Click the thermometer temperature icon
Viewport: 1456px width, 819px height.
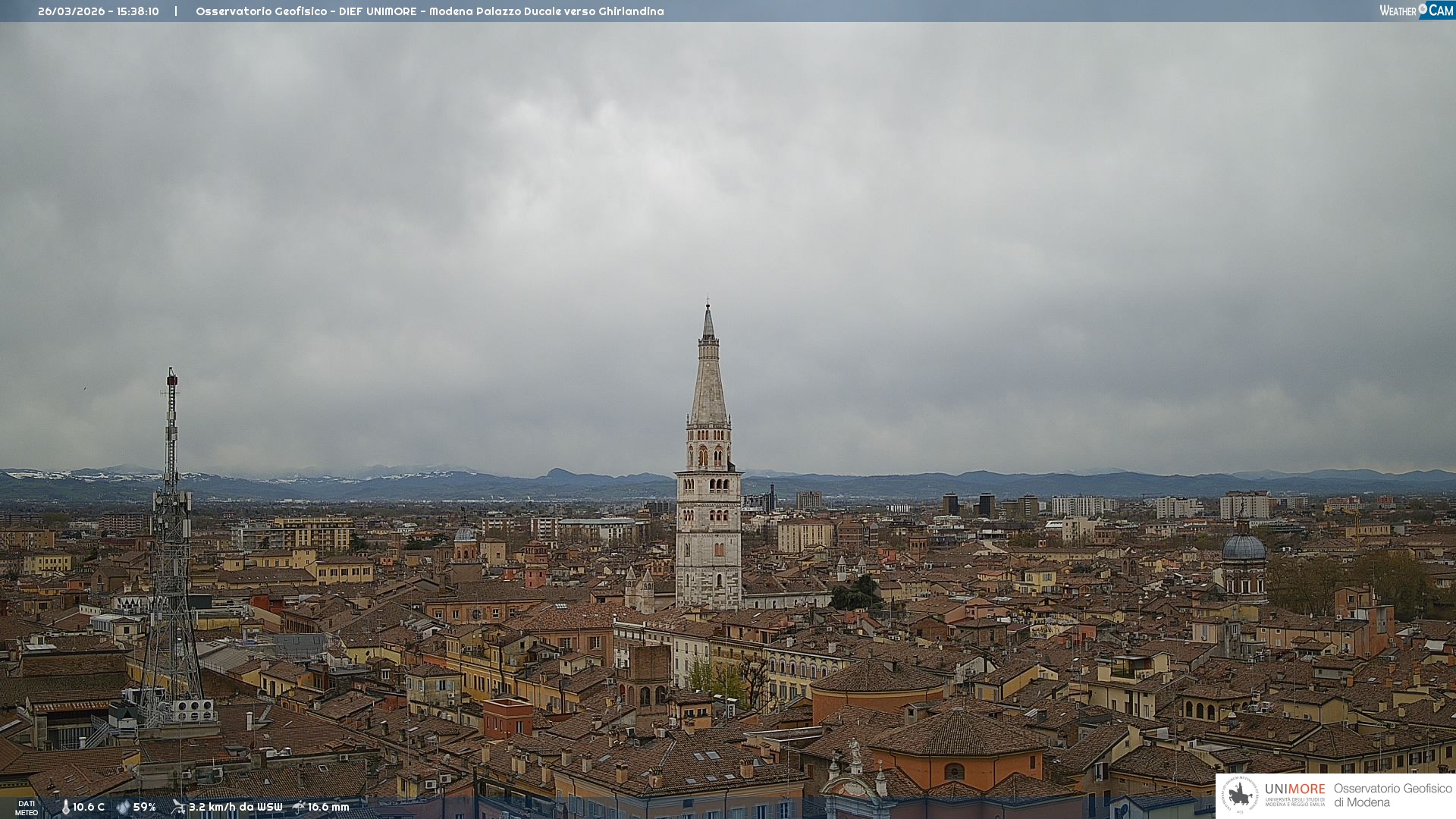[x=65, y=807]
